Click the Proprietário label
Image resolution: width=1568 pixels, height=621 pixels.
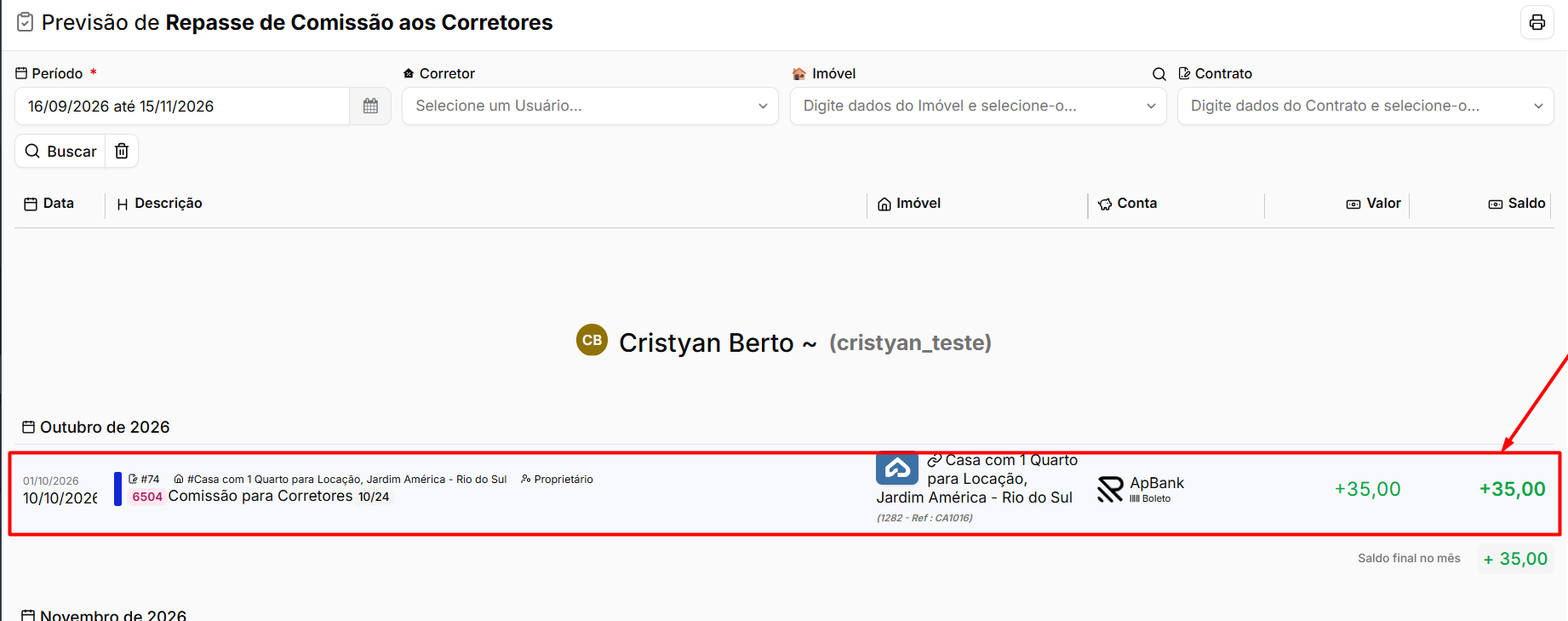(x=558, y=479)
